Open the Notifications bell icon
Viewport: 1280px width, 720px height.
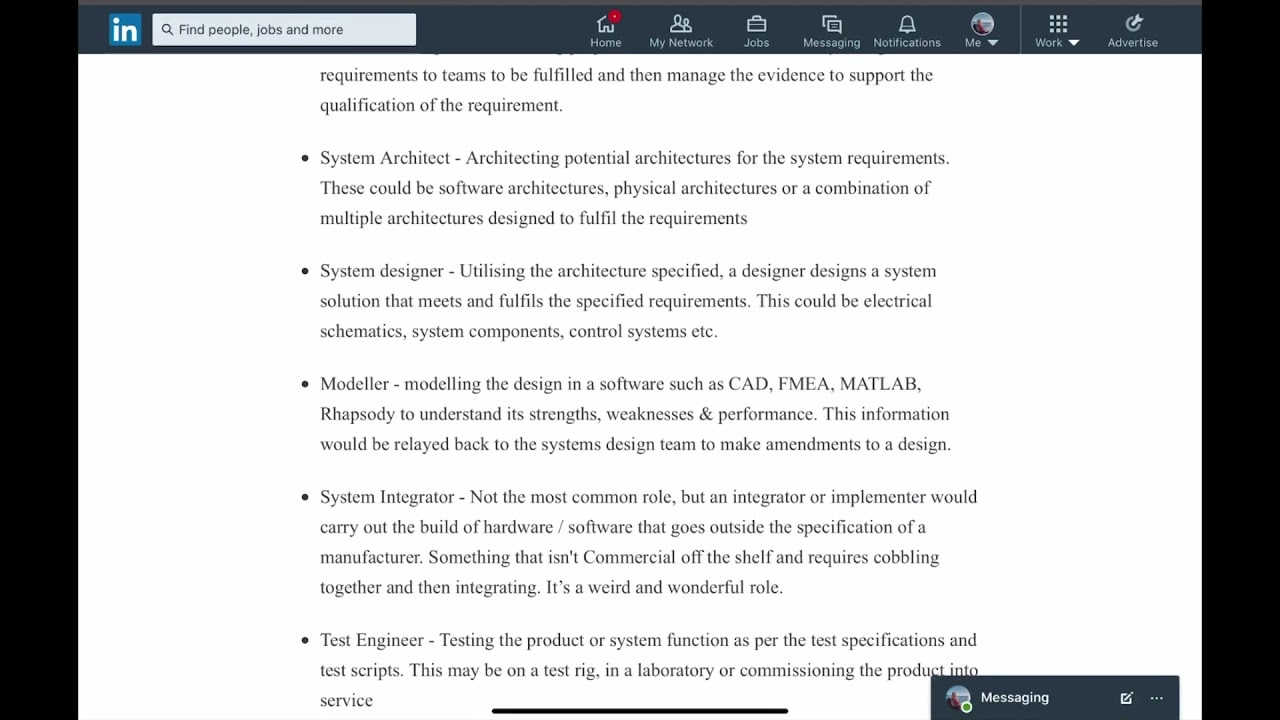907,23
